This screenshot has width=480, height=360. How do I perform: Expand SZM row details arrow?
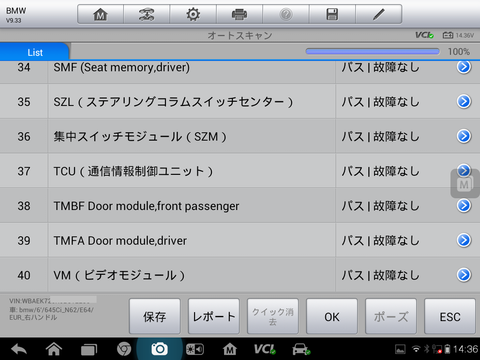[x=464, y=136]
